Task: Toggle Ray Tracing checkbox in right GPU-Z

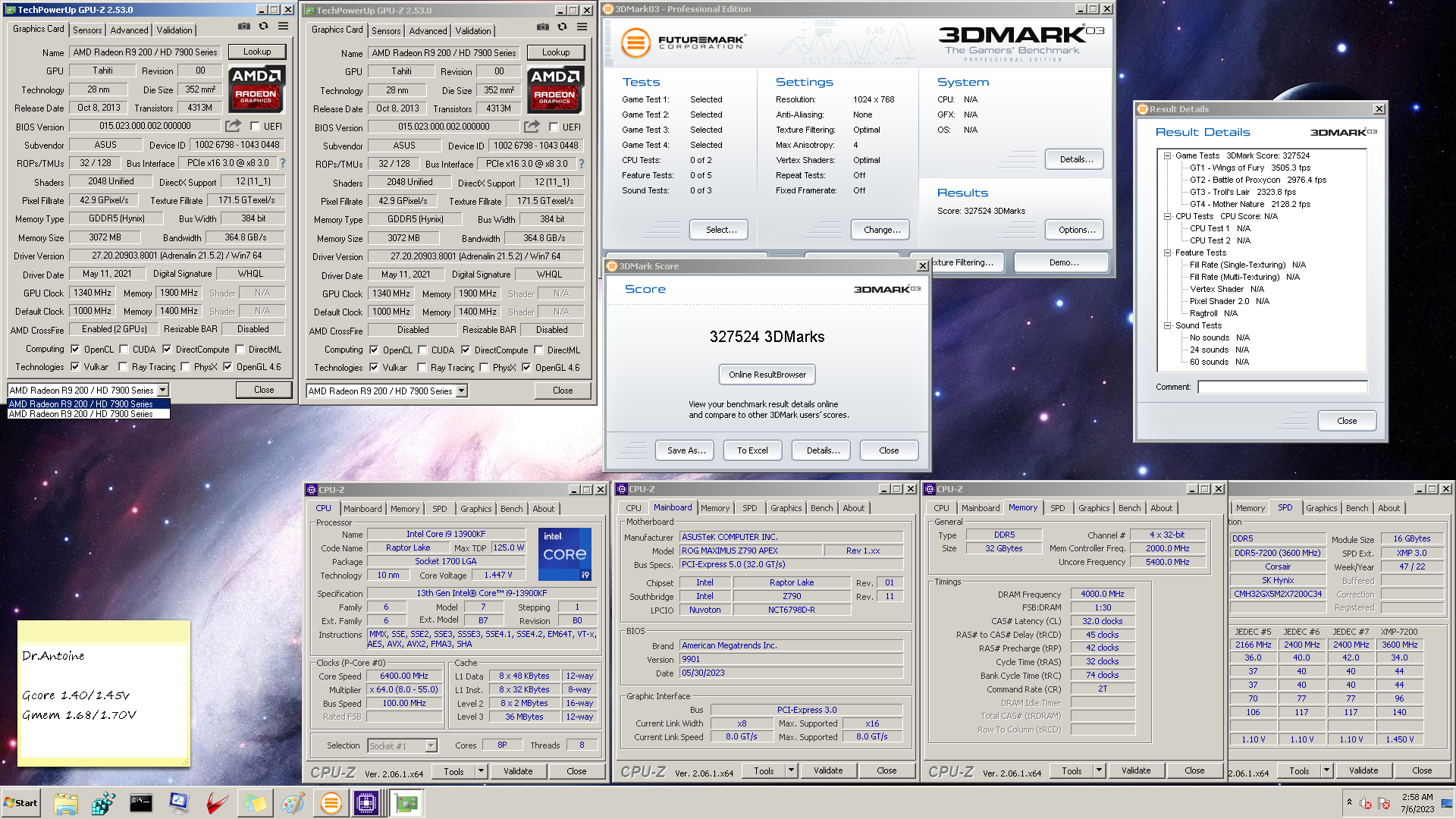Action: pos(422,368)
